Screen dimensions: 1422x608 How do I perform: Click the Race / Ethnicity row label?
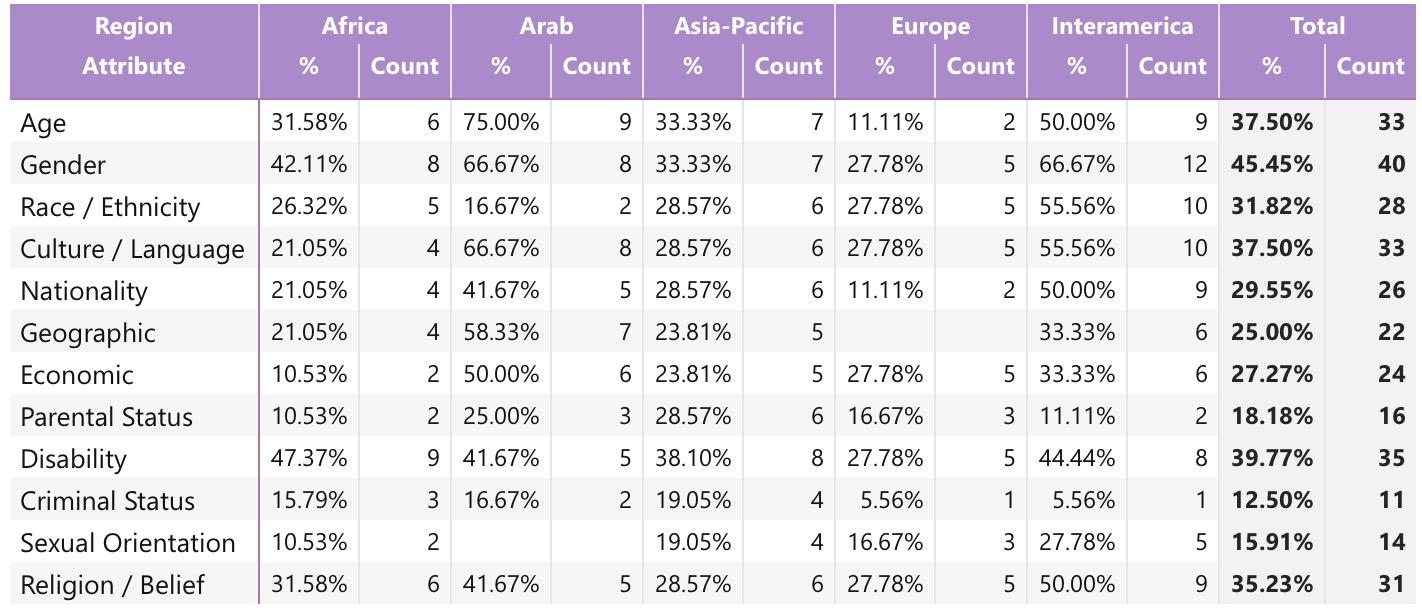click(x=110, y=207)
